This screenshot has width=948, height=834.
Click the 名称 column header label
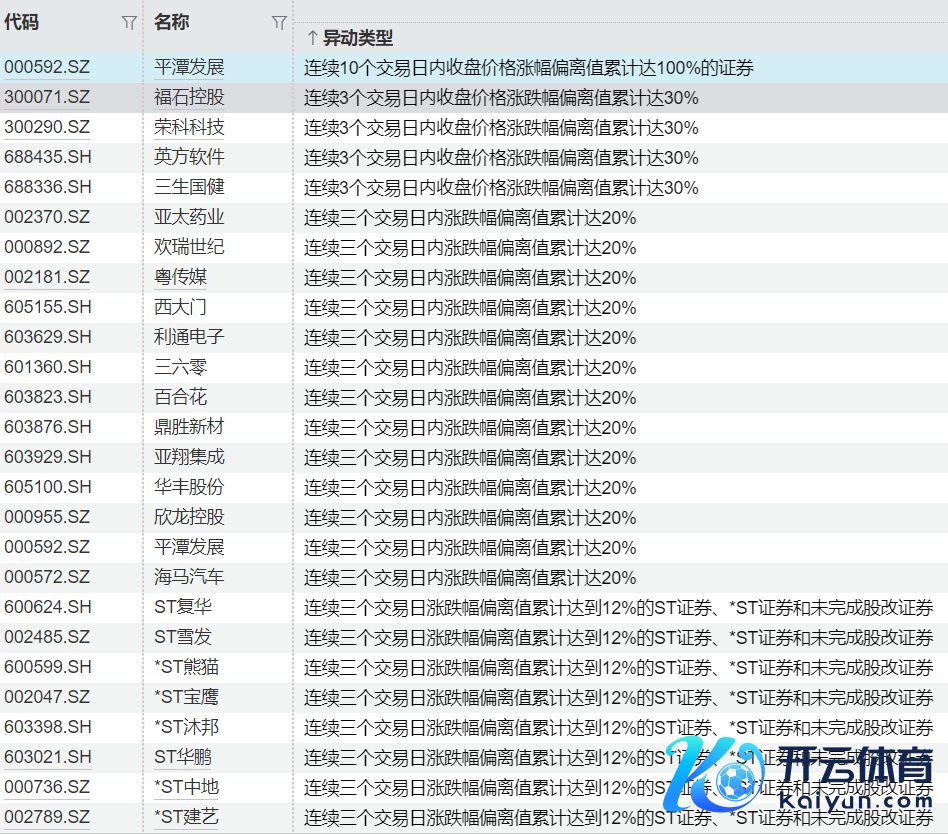point(172,22)
